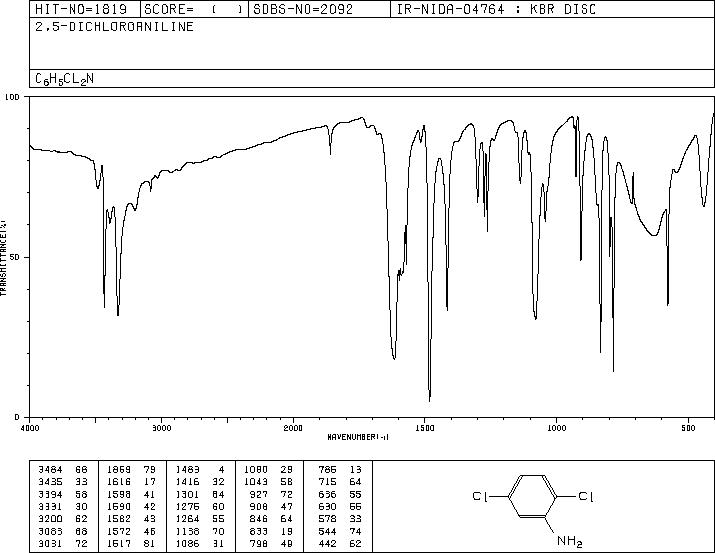Viewport: 715px width, 553px height.
Task: Click the 500 wavenumber axis label
Action: (x=689, y=428)
